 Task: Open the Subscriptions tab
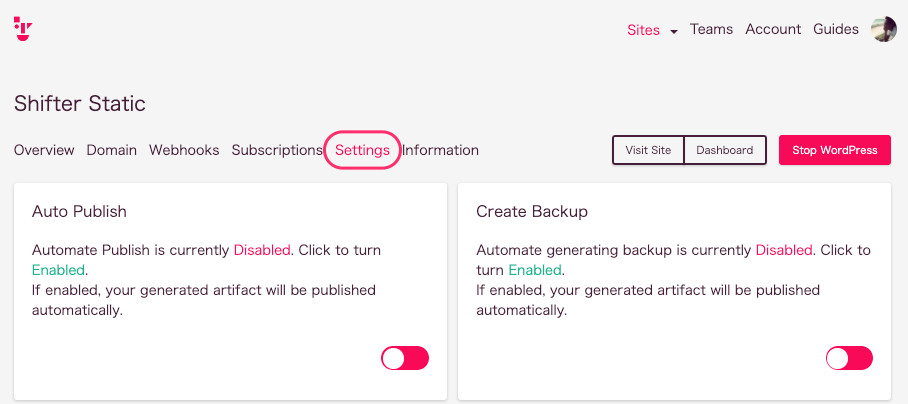[277, 150]
